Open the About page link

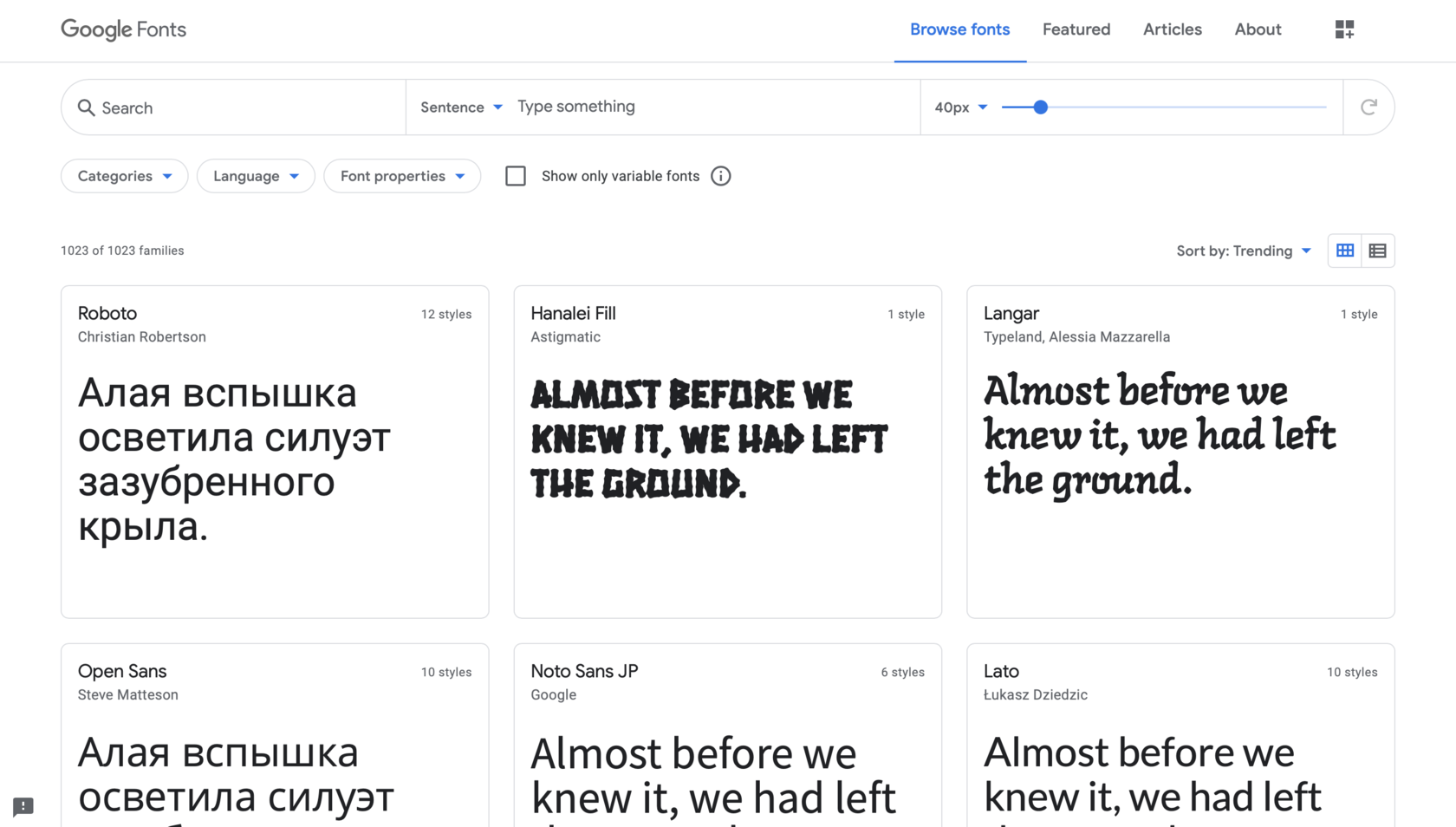(1258, 29)
